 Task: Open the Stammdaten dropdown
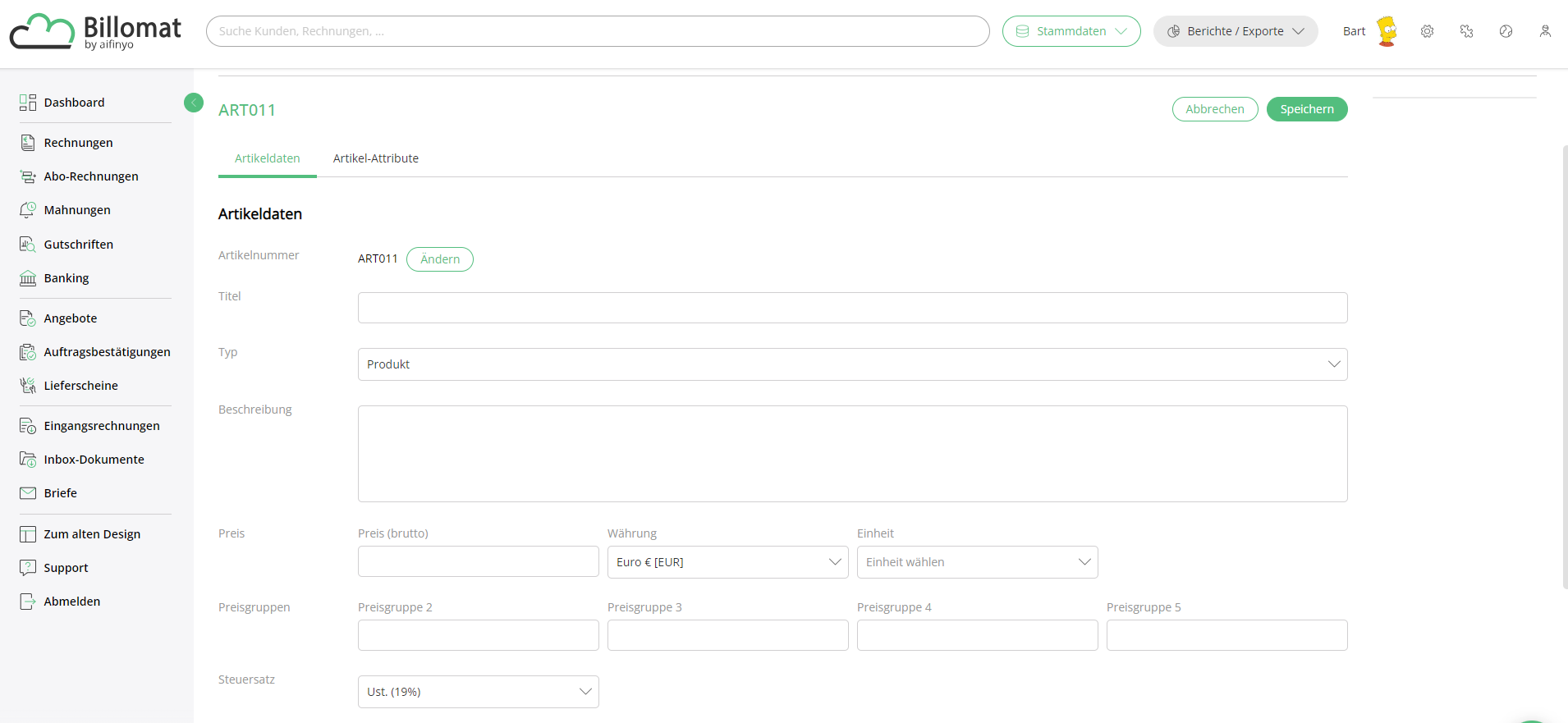coord(1071,31)
